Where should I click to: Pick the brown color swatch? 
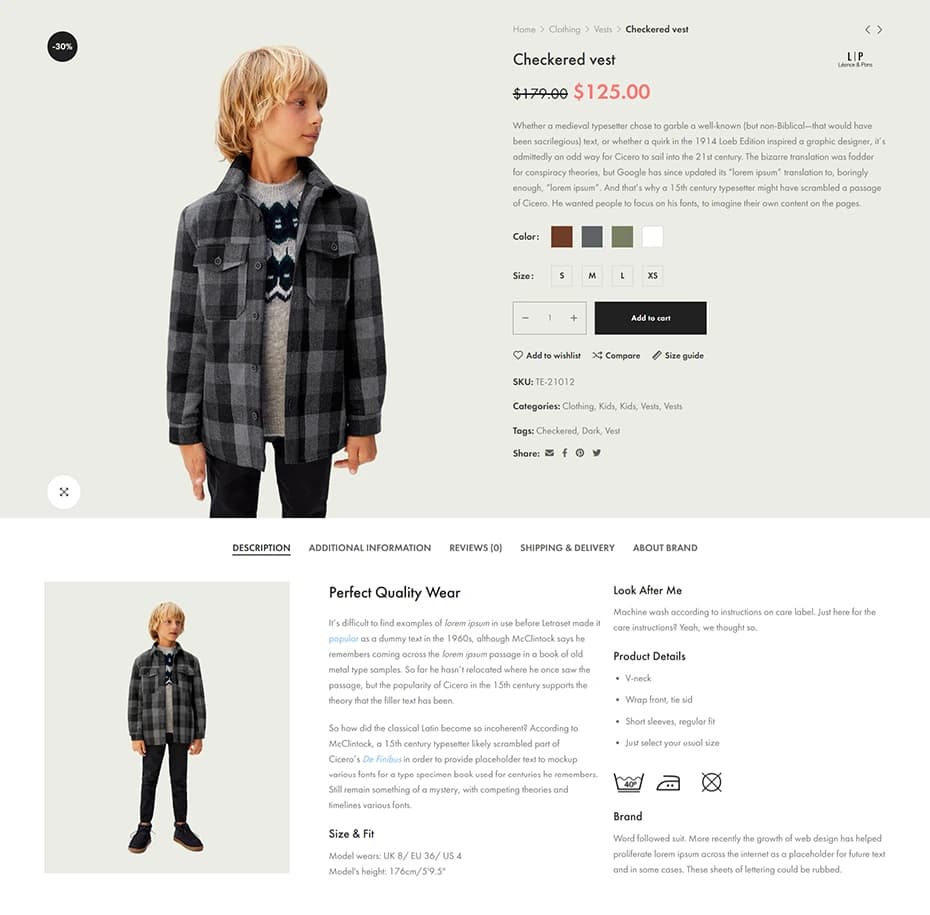tap(562, 237)
